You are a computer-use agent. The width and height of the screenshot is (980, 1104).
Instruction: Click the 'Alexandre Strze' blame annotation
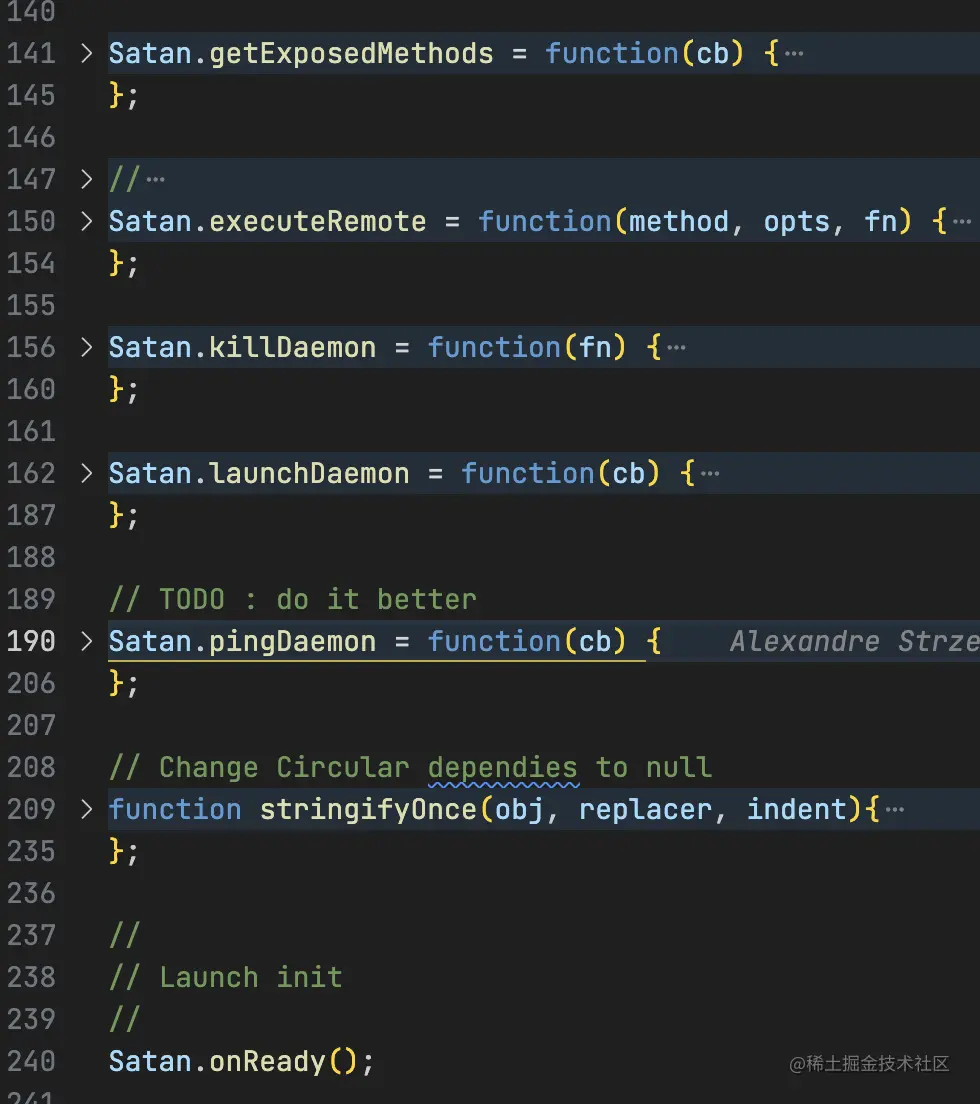tap(855, 641)
